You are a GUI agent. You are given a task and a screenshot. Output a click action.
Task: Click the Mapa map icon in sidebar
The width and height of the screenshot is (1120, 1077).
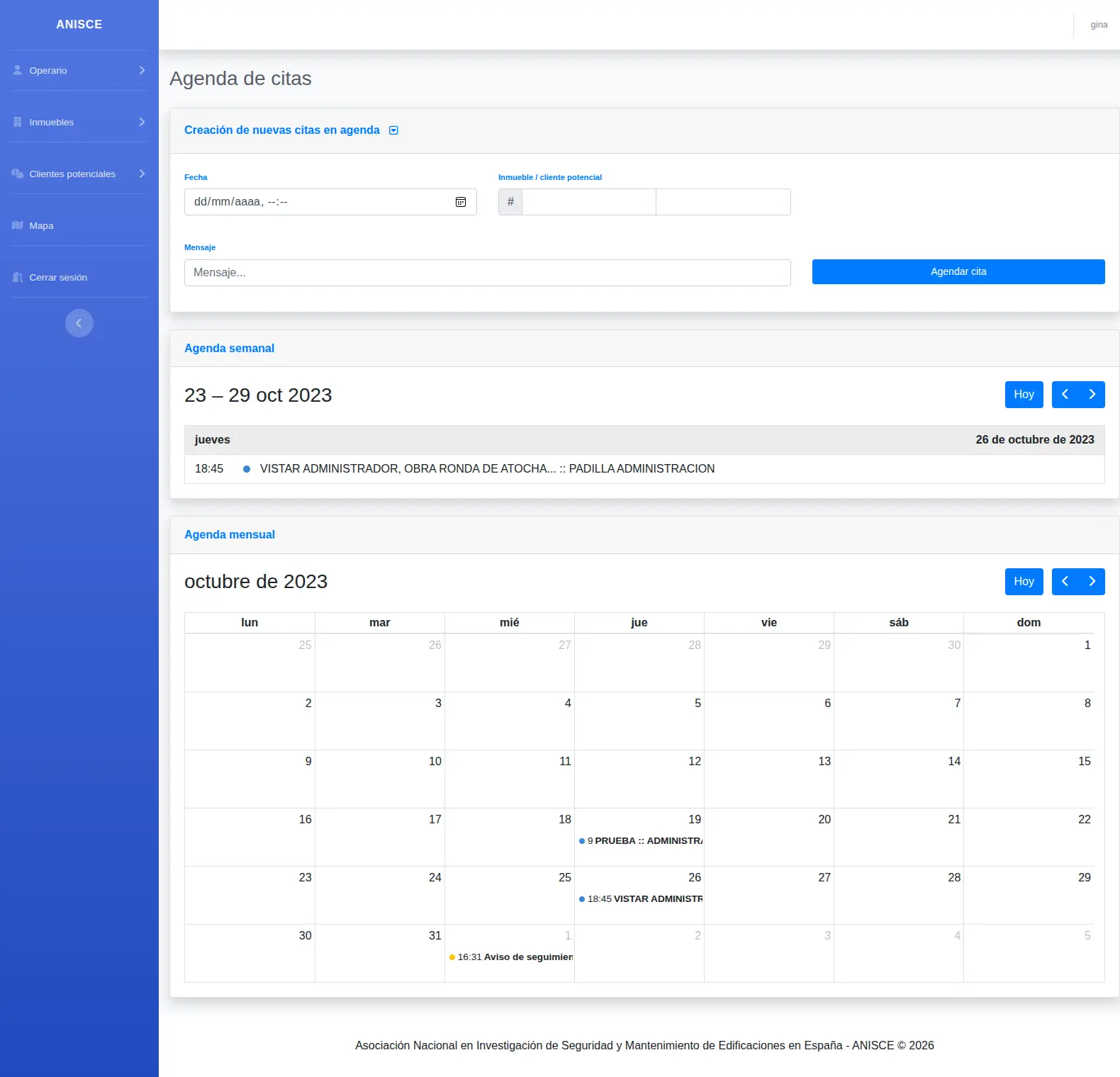click(x=18, y=225)
